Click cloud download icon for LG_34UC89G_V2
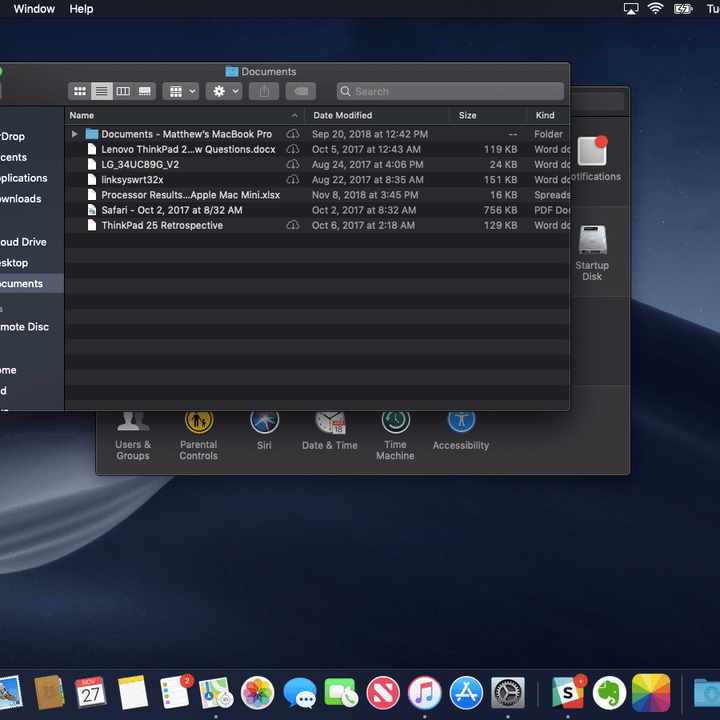This screenshot has width=720, height=720. tap(292, 164)
